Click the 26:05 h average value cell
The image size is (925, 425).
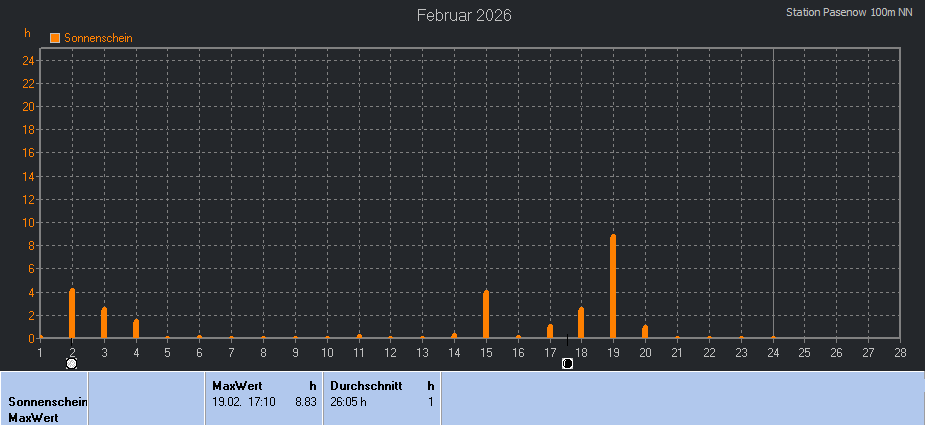[x=349, y=402]
